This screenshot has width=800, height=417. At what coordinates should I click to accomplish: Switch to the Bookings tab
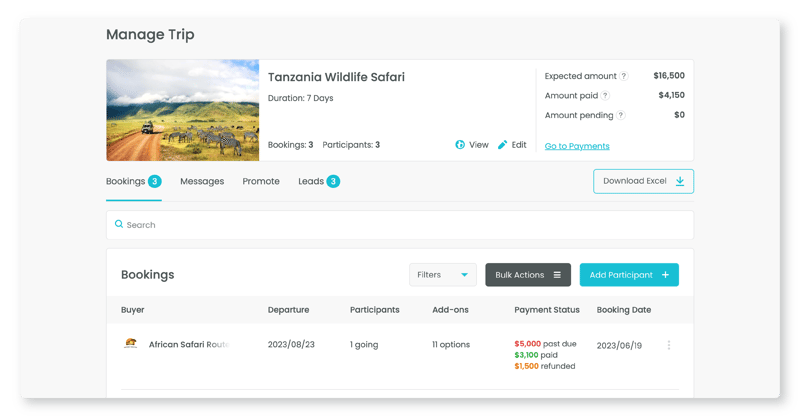[126, 181]
